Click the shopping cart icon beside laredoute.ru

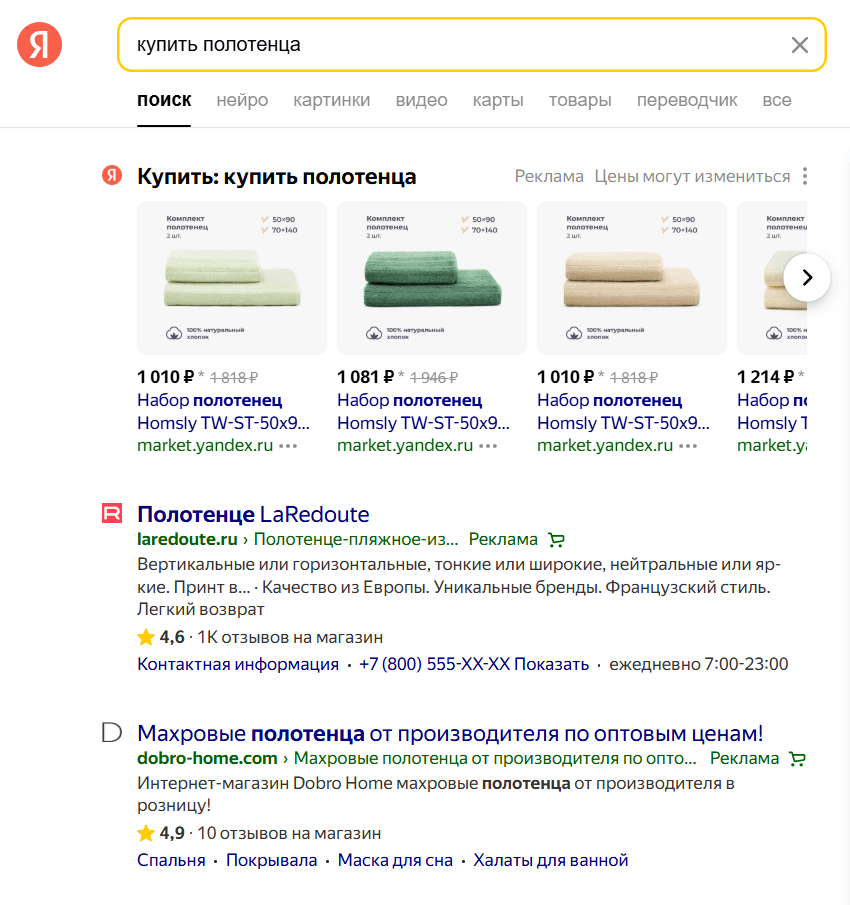[x=556, y=540]
